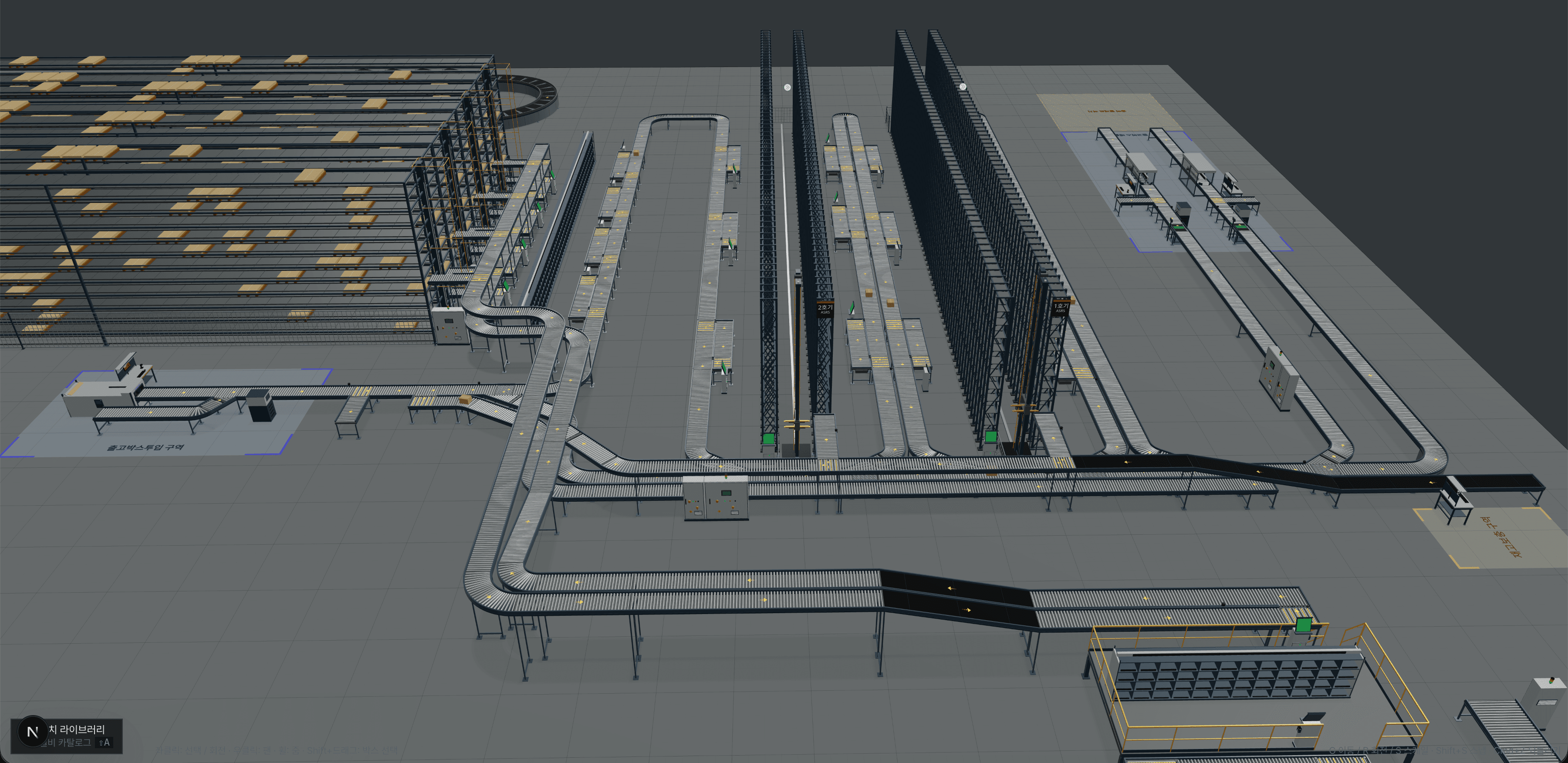Select the 출고박스투입 구역 floor label

145,448
